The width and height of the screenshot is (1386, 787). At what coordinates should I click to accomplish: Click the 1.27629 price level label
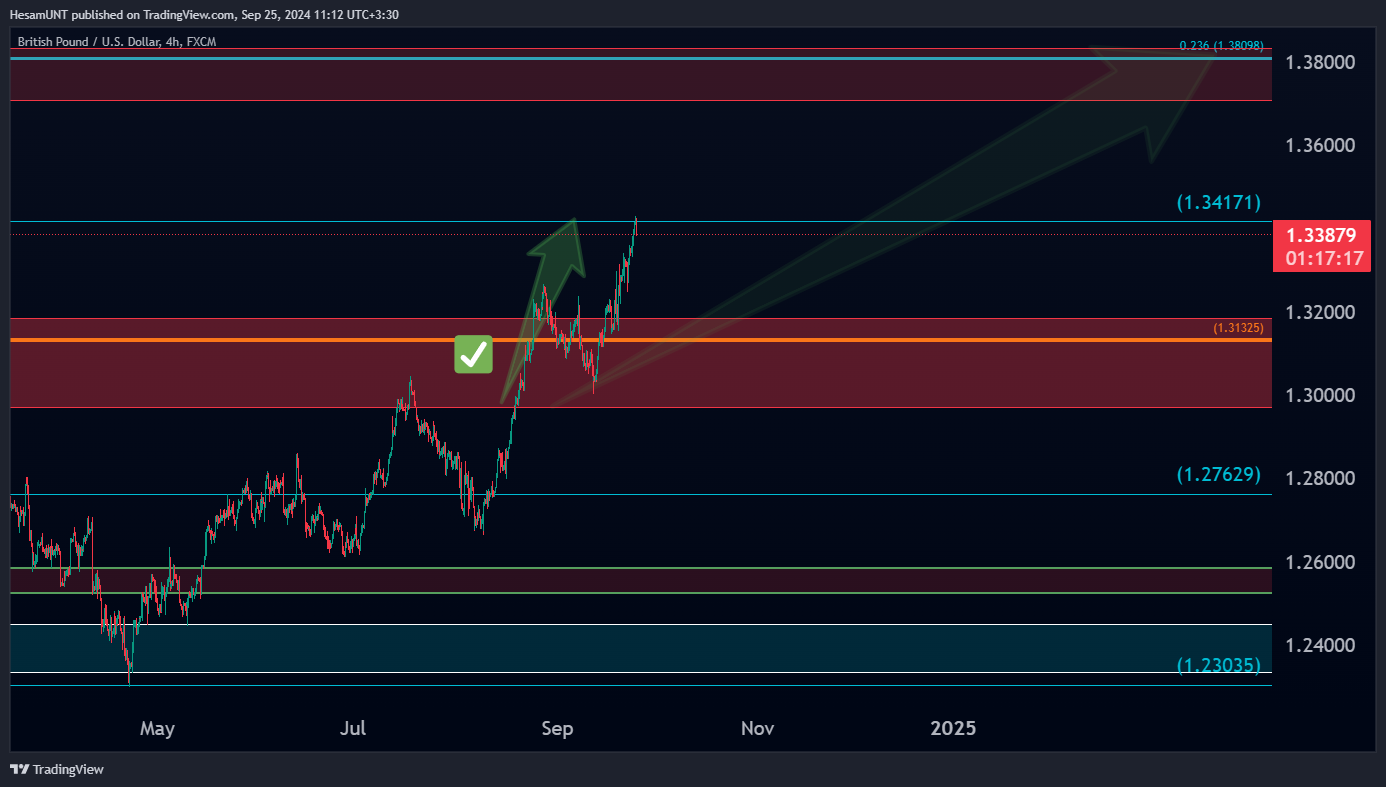pyautogui.click(x=1217, y=474)
